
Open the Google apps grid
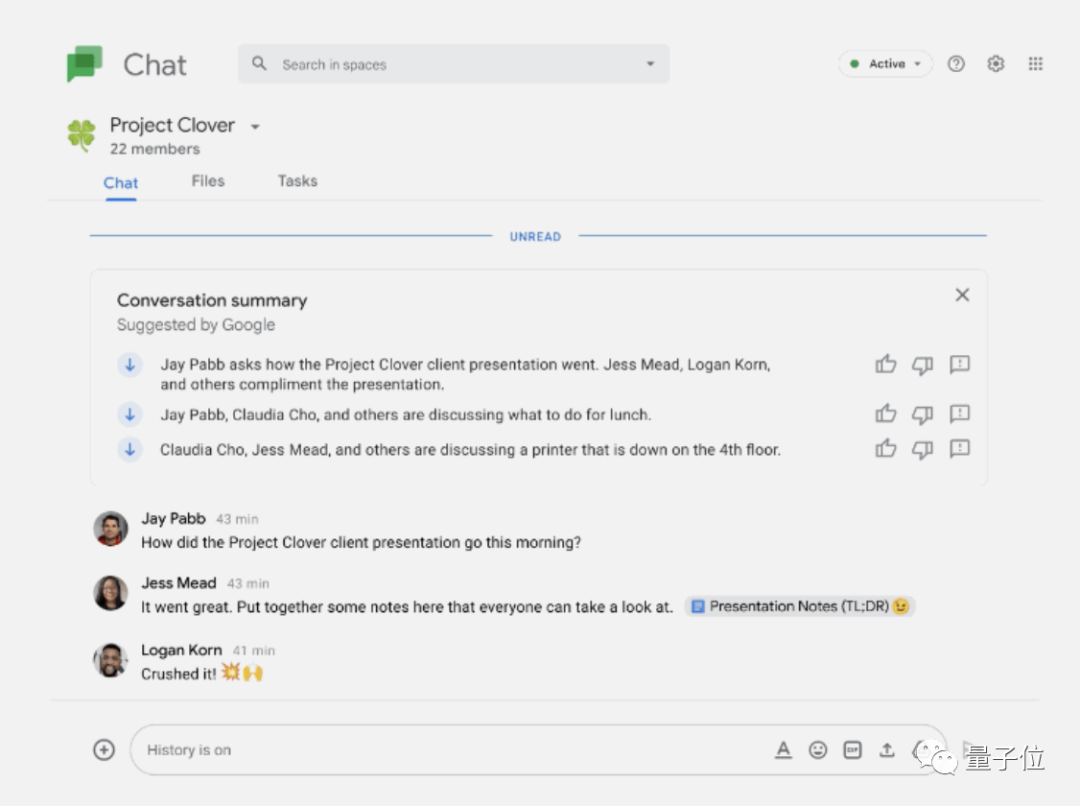(x=1035, y=64)
